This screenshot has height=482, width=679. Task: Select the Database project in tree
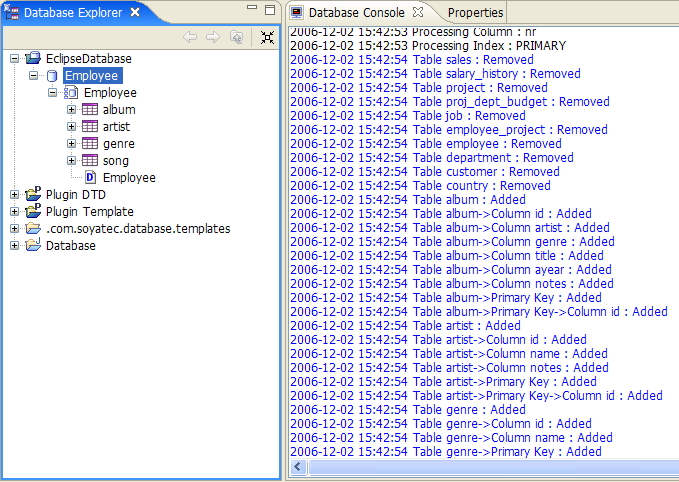70,246
